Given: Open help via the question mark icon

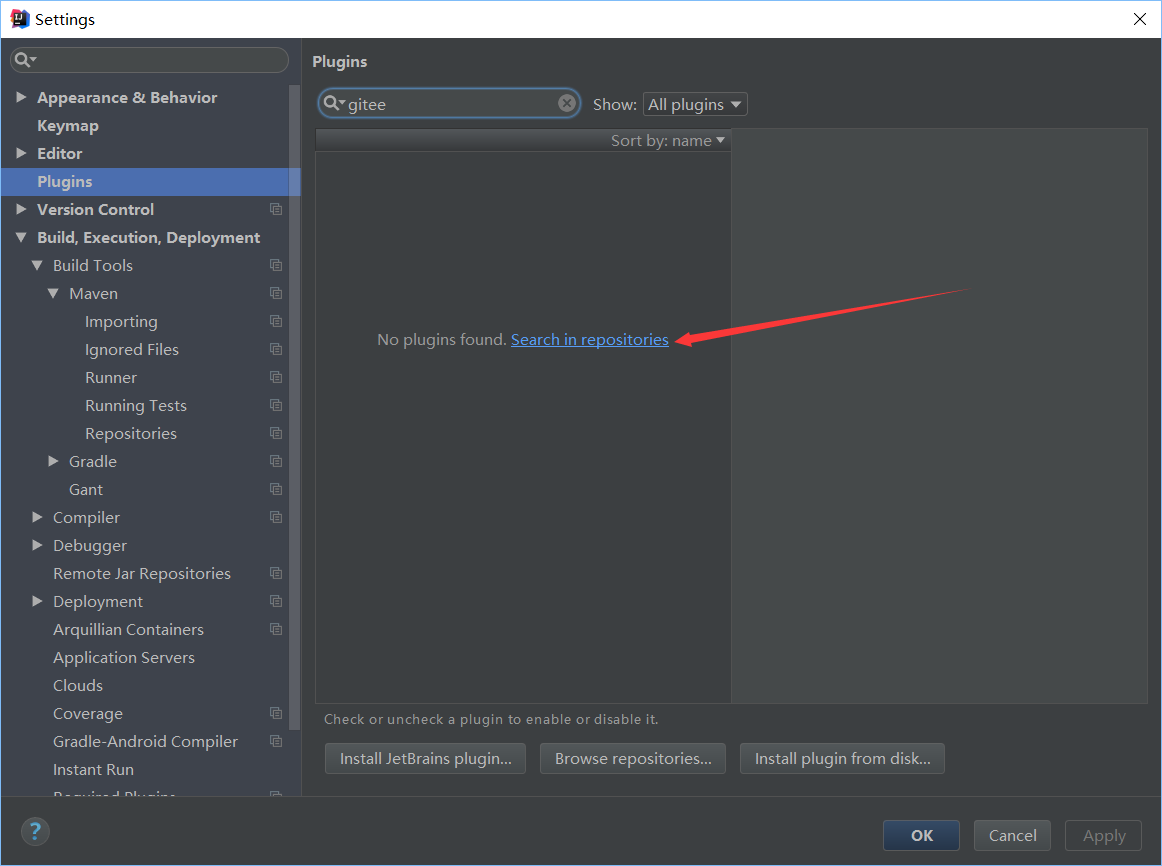Looking at the screenshot, I should (x=35, y=831).
